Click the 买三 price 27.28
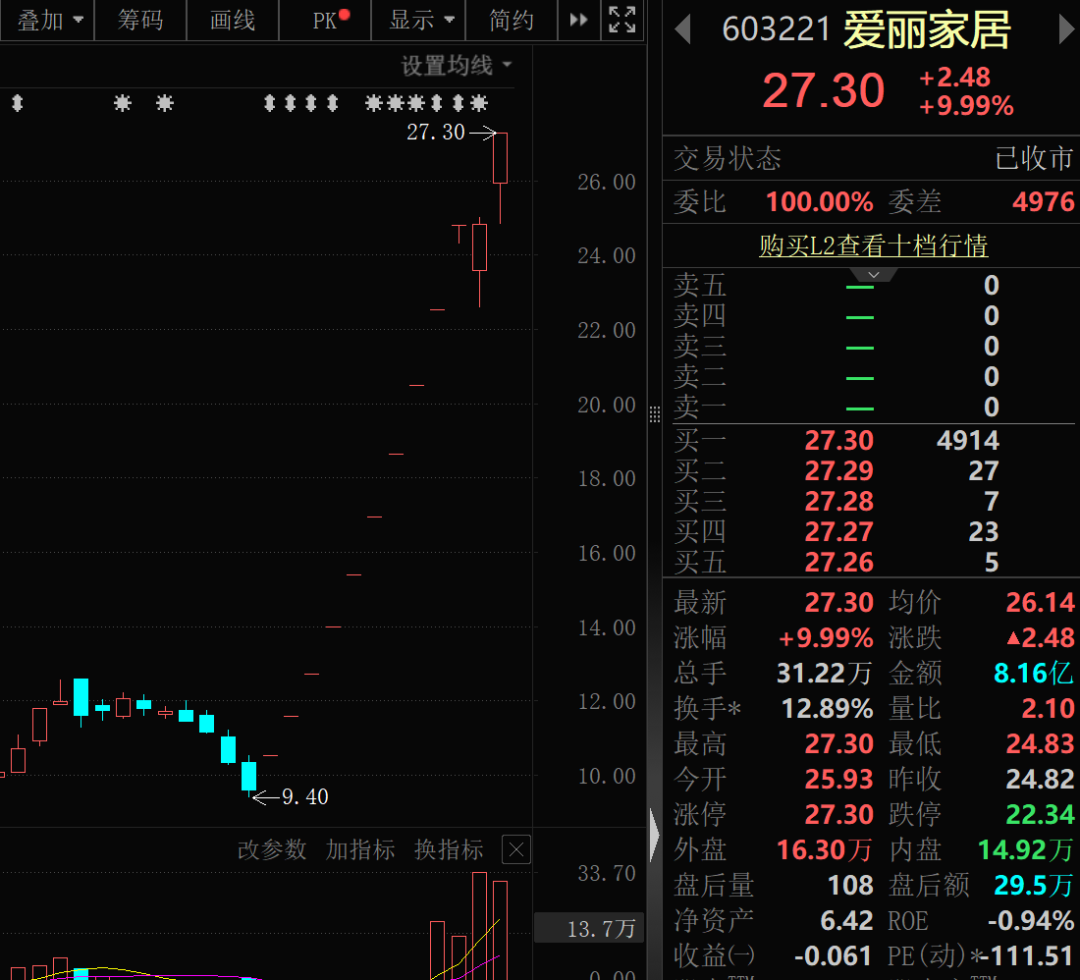Image resolution: width=1080 pixels, height=980 pixels. (839, 501)
